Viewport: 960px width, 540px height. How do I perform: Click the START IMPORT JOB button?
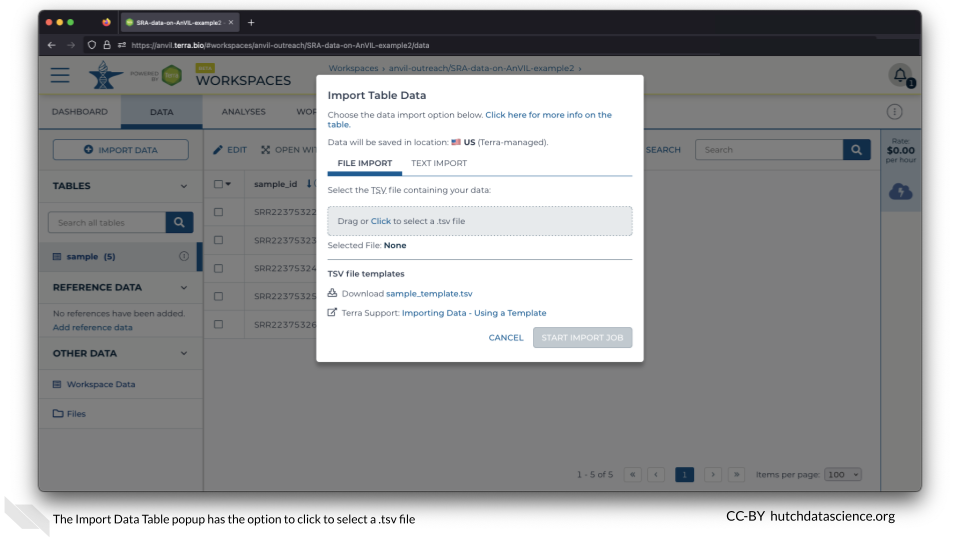[582, 337]
